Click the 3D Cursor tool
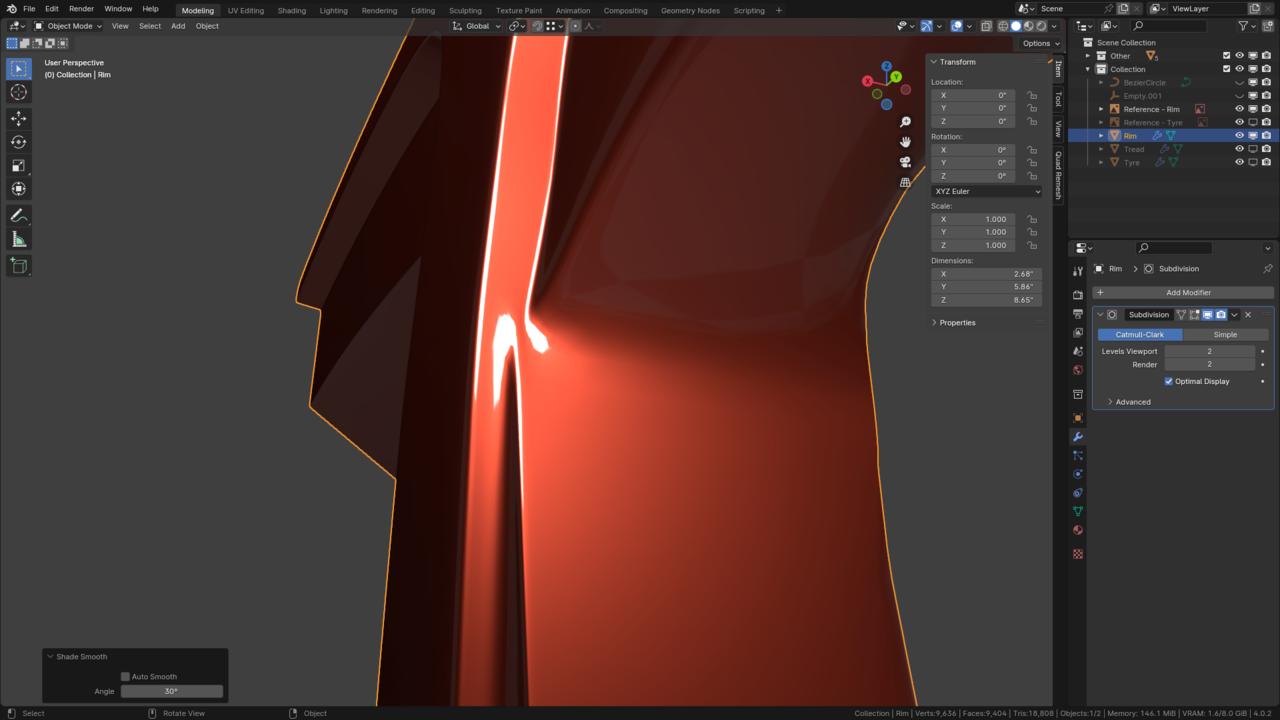Viewport: 1280px width, 720px height. 18,92
